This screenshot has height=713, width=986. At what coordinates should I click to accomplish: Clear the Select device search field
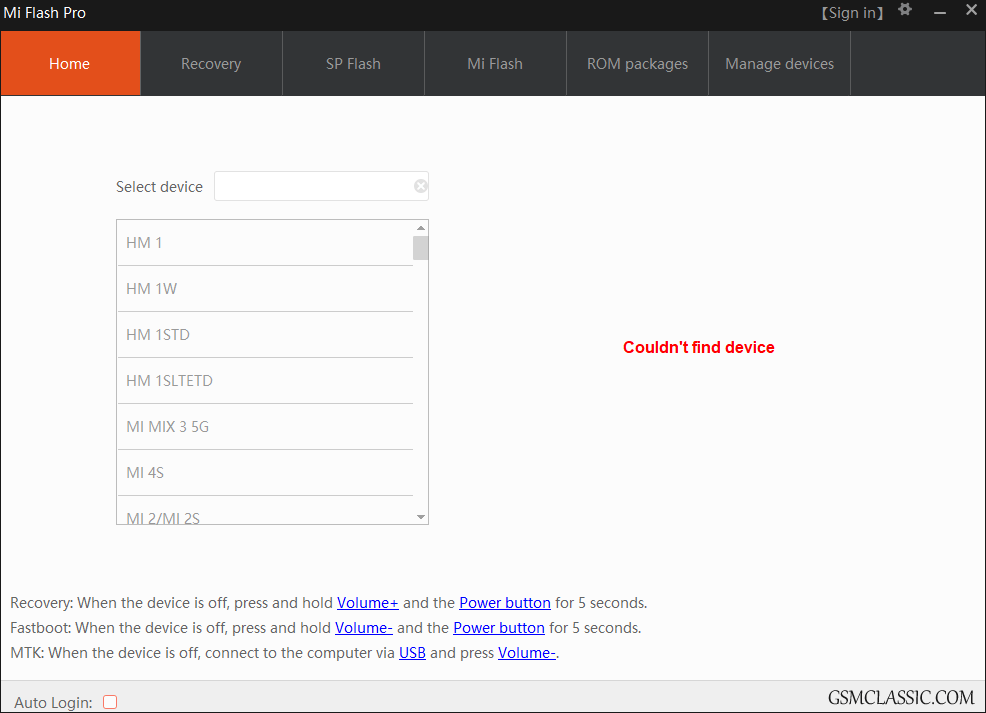421,186
